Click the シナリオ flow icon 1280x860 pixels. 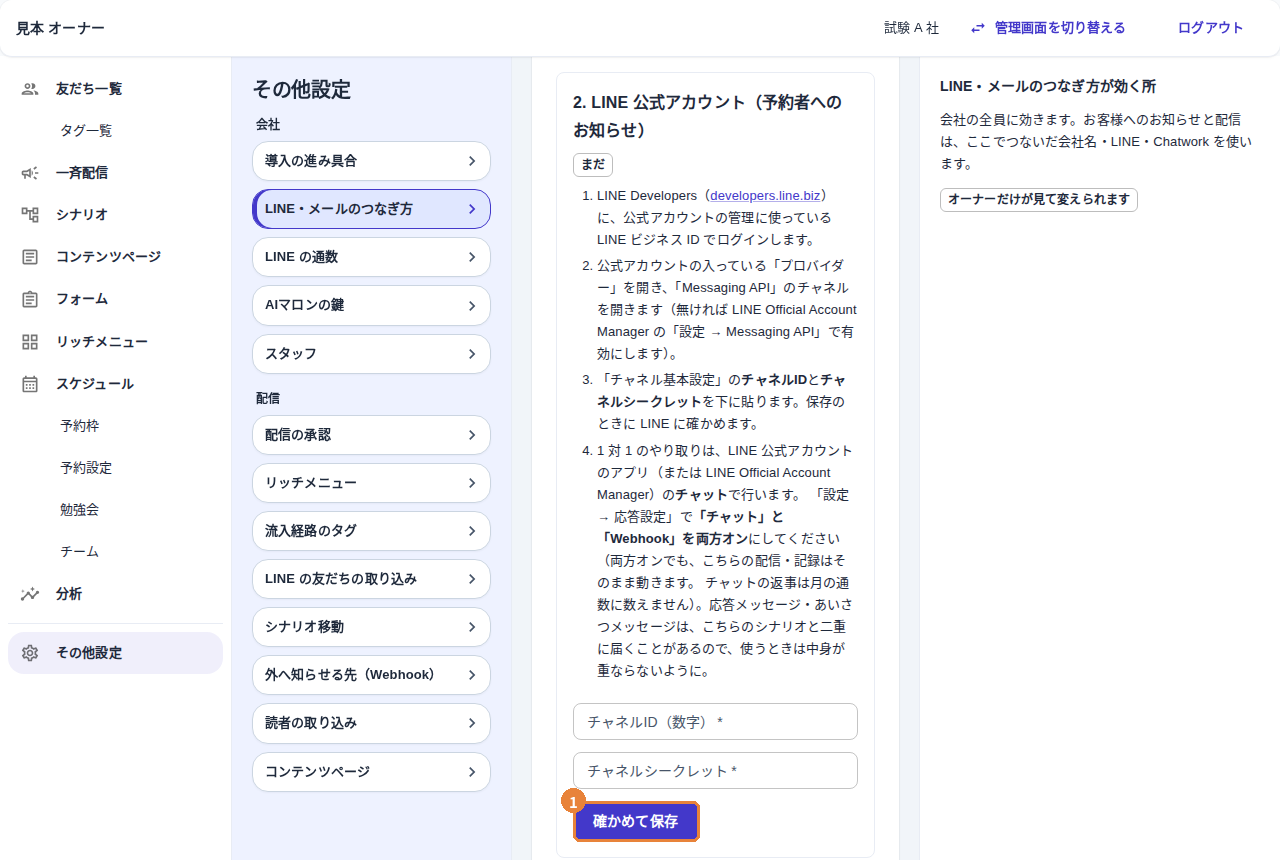point(30,215)
